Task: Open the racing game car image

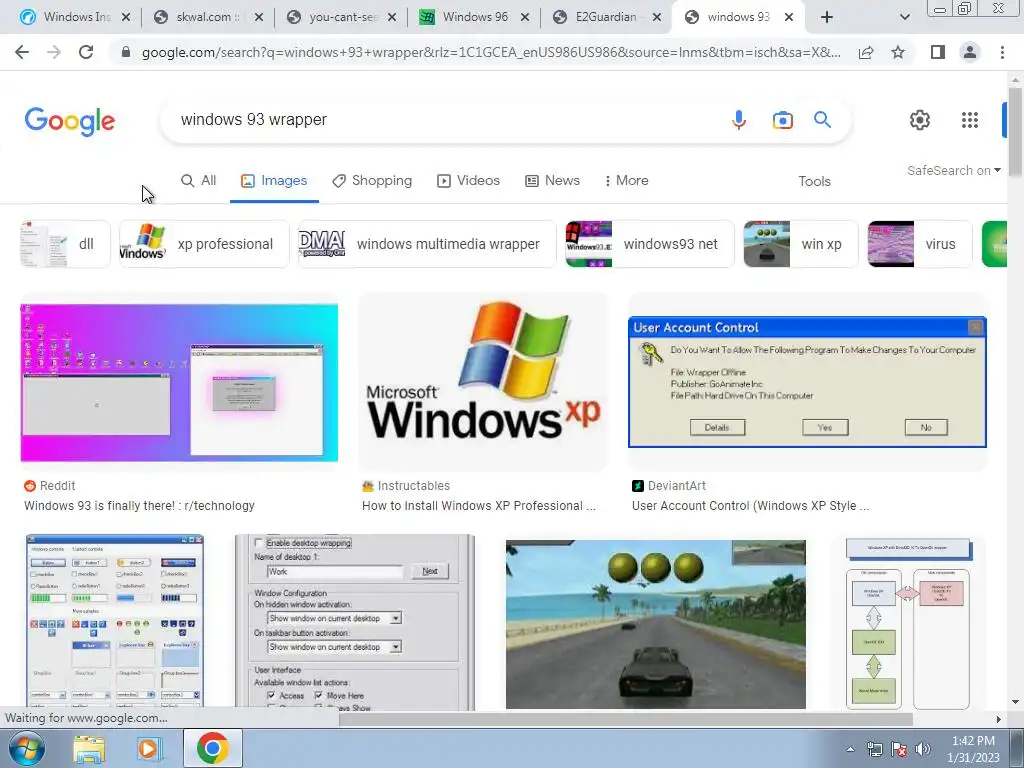Action: pos(656,624)
